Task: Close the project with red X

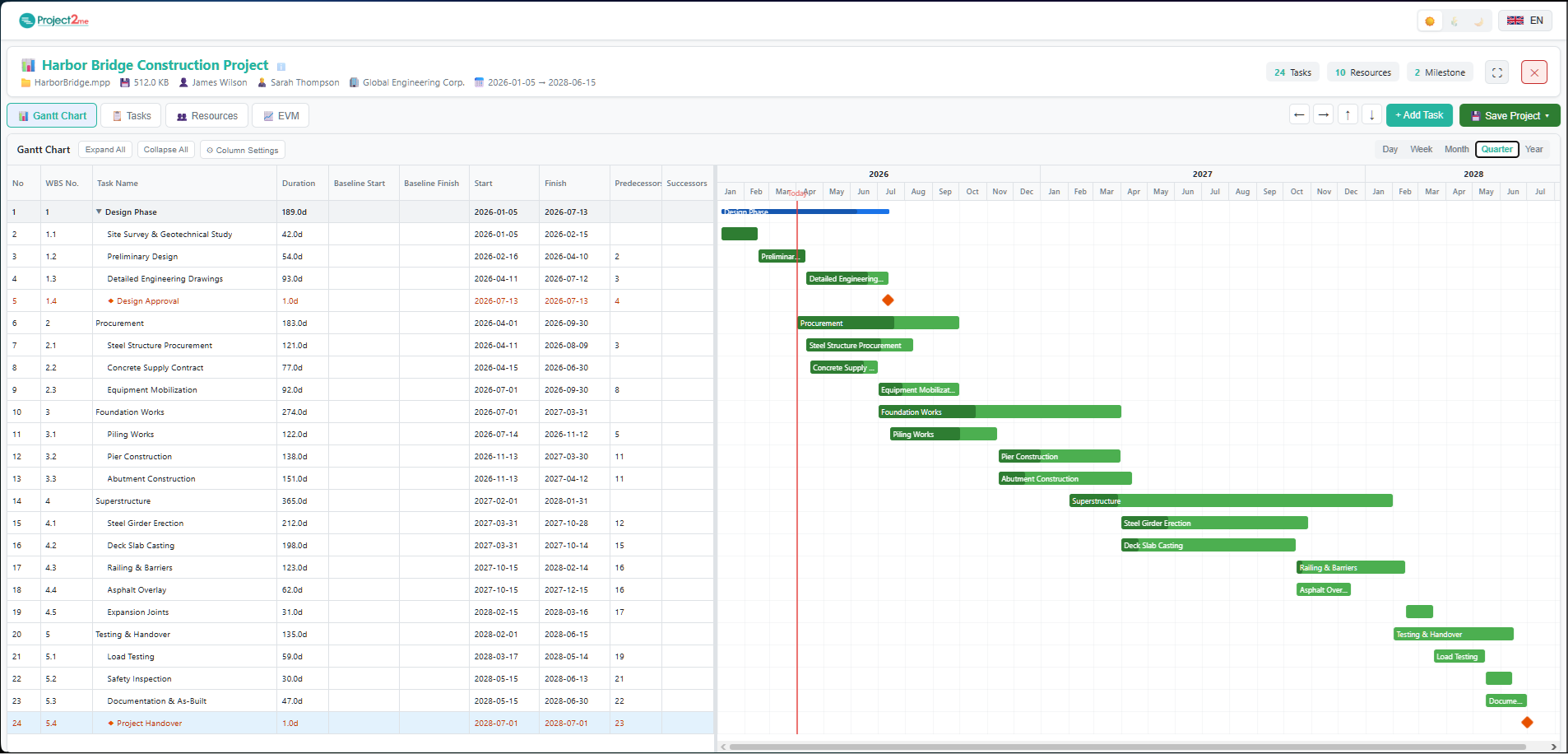Action: coord(1534,72)
